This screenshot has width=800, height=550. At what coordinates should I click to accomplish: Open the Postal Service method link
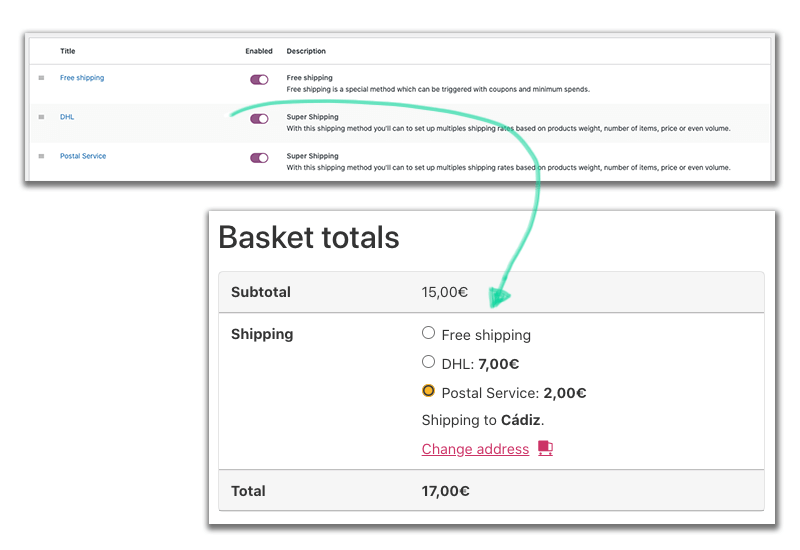(83, 156)
